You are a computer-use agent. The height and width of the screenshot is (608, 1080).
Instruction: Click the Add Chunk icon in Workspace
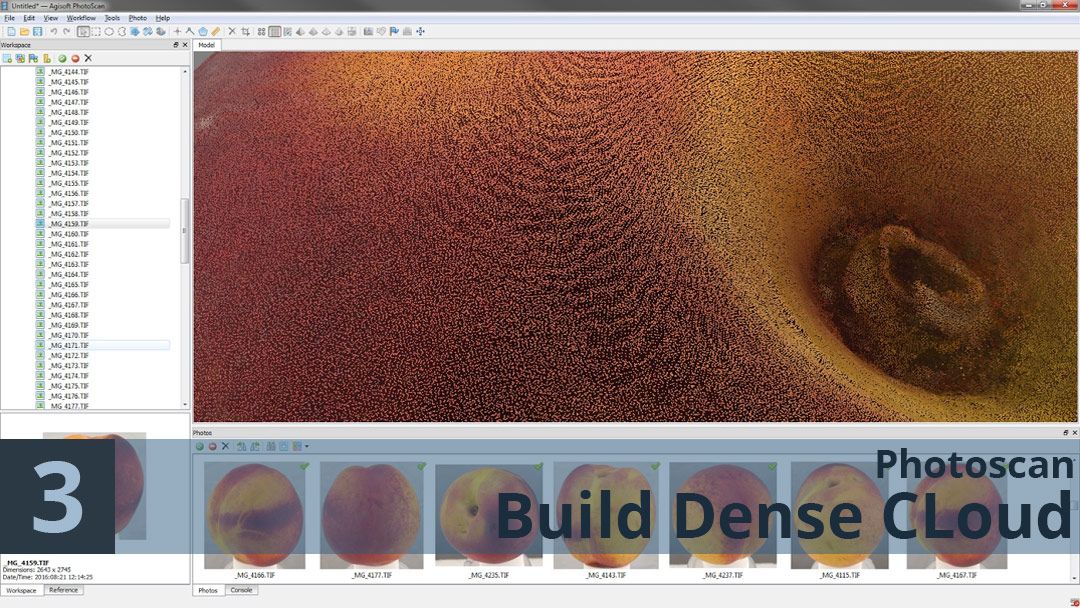point(7,59)
